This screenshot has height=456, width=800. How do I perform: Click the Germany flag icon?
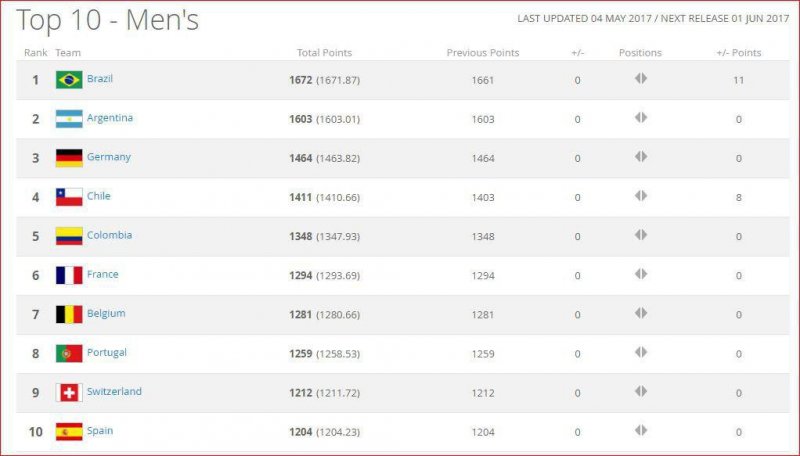pyautogui.click(x=69, y=158)
